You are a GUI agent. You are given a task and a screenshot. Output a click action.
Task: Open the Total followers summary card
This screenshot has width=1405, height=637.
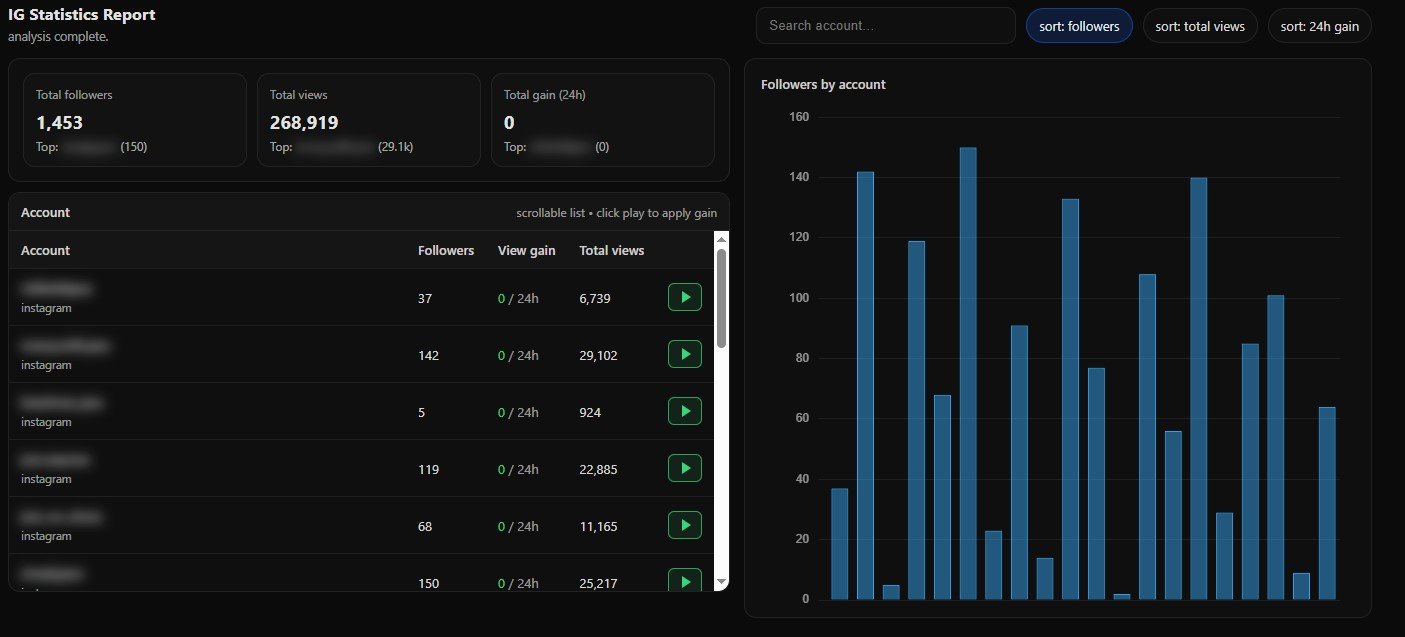pos(135,120)
